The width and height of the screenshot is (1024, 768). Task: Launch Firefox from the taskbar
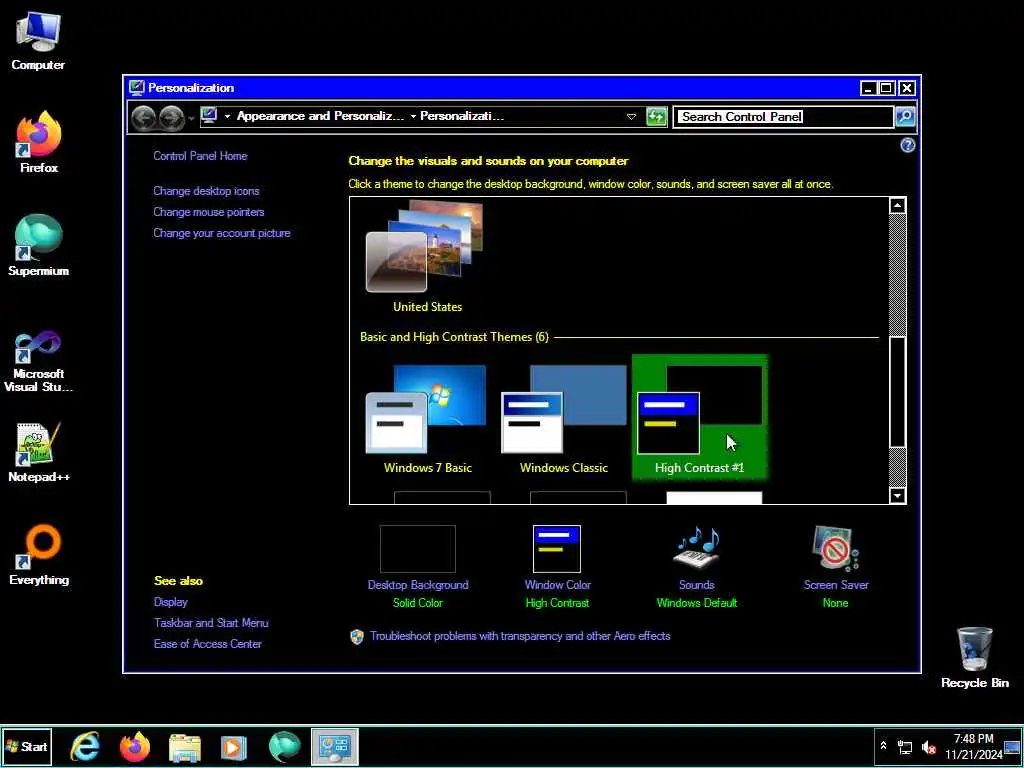135,746
